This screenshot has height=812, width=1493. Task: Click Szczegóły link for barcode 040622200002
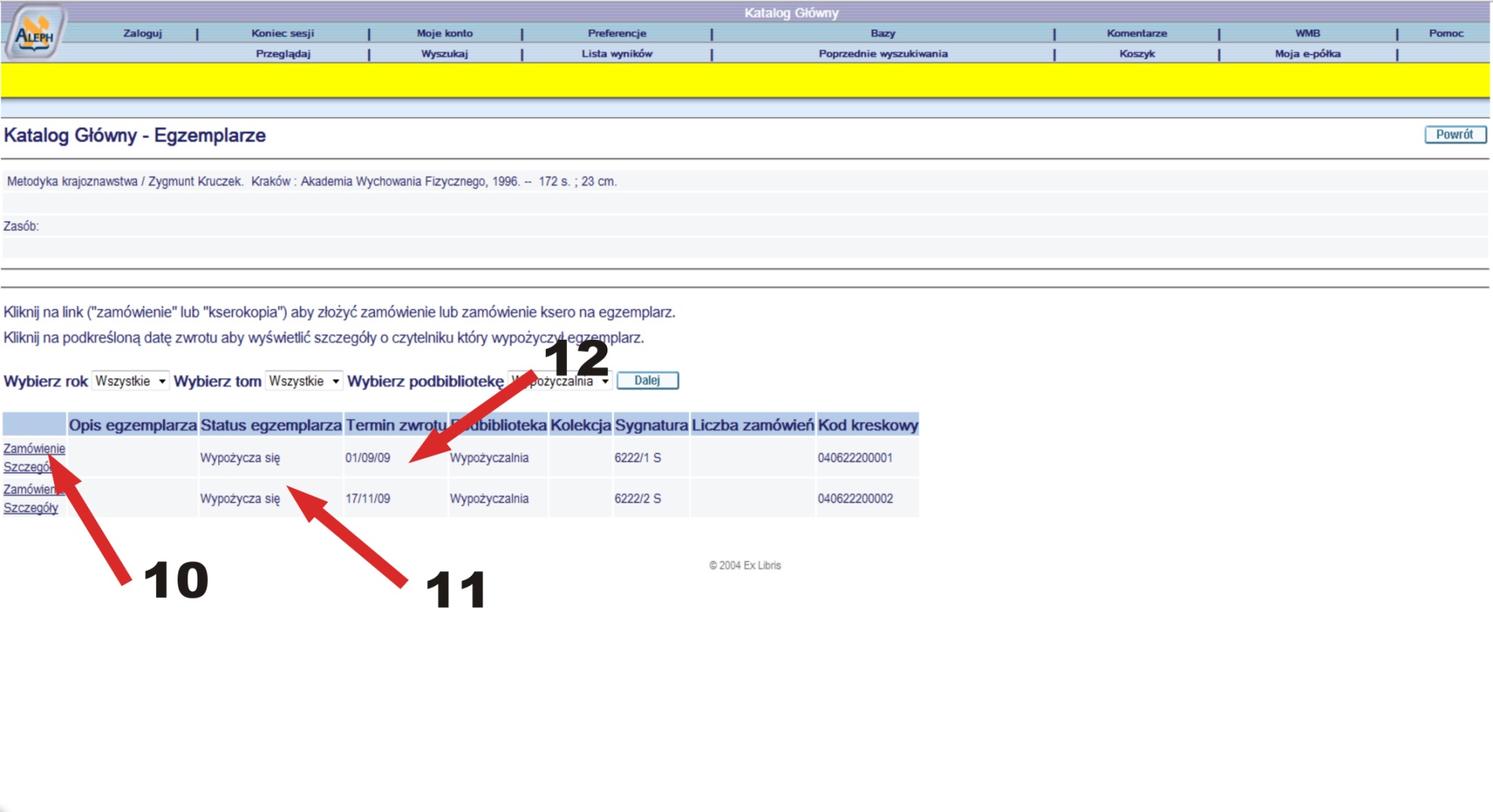coord(30,507)
